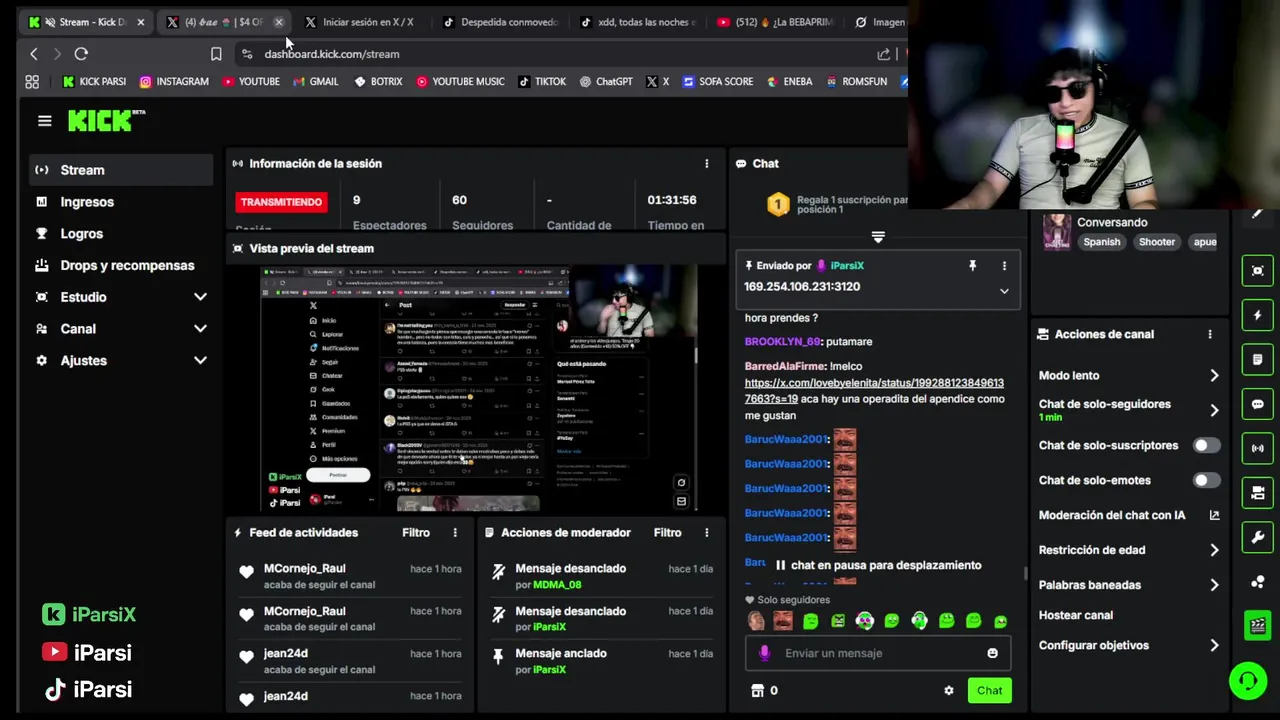
Task: Reload the page in the browser
Action: tap(81, 54)
